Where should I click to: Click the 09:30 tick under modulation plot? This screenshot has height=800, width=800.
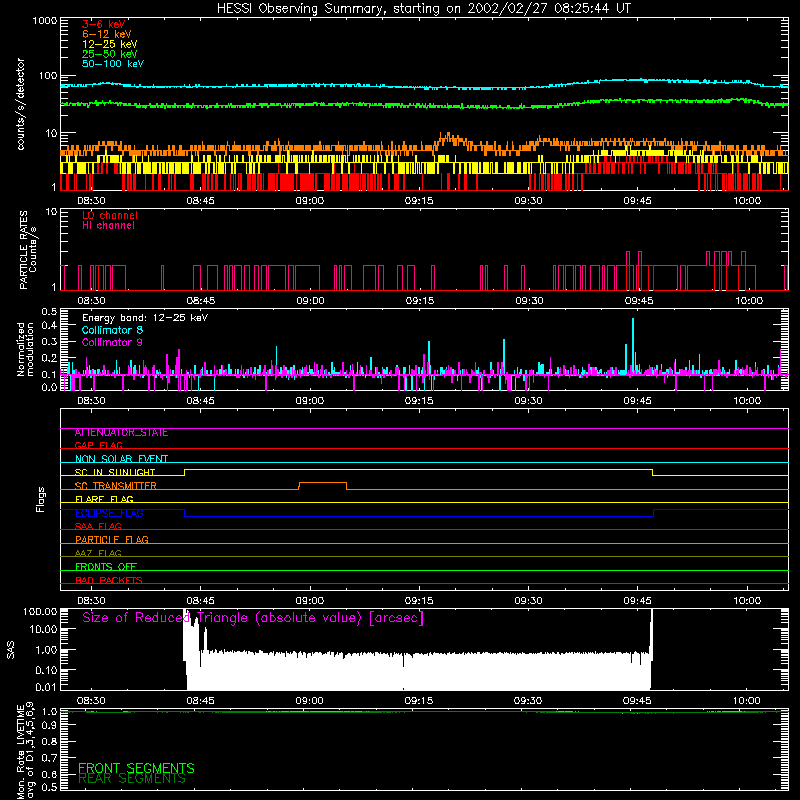coord(528,401)
